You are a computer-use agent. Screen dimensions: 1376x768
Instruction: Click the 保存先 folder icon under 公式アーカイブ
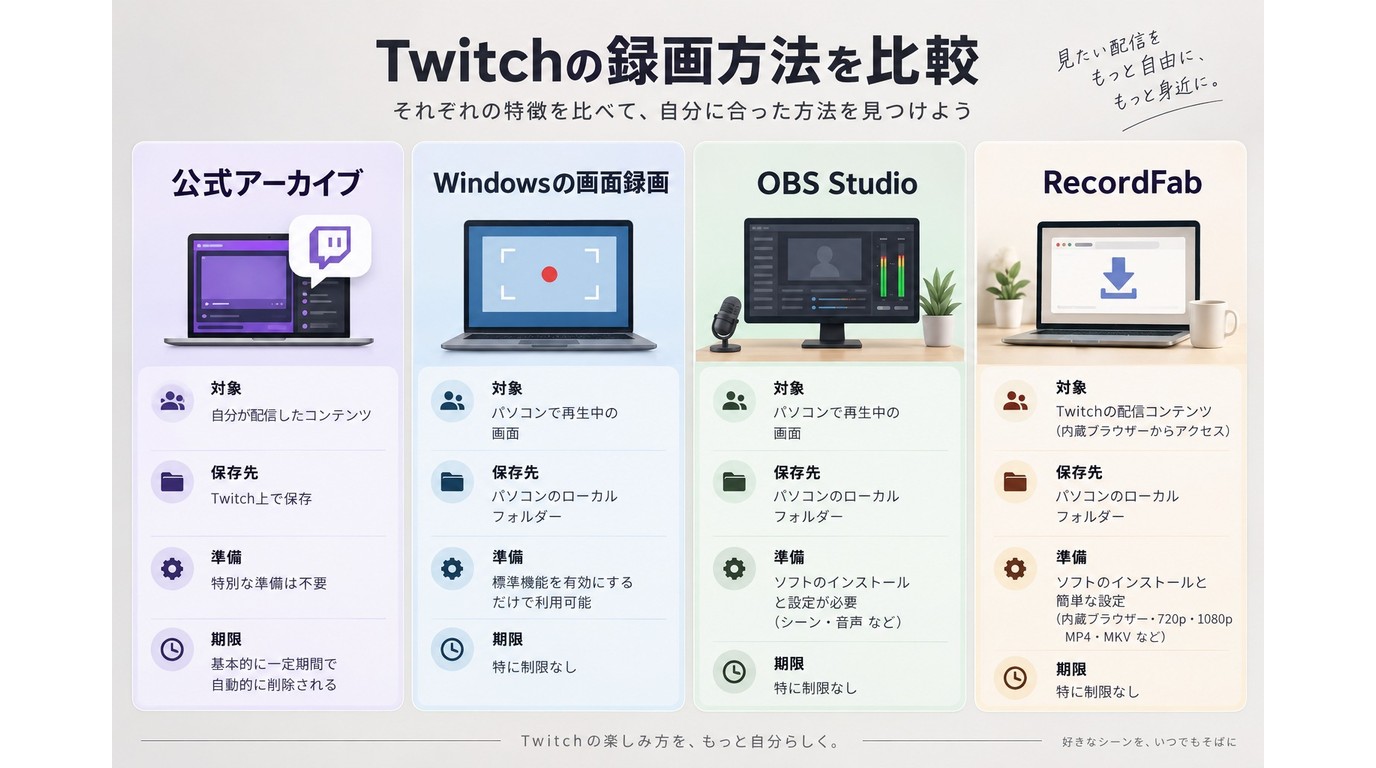172,482
